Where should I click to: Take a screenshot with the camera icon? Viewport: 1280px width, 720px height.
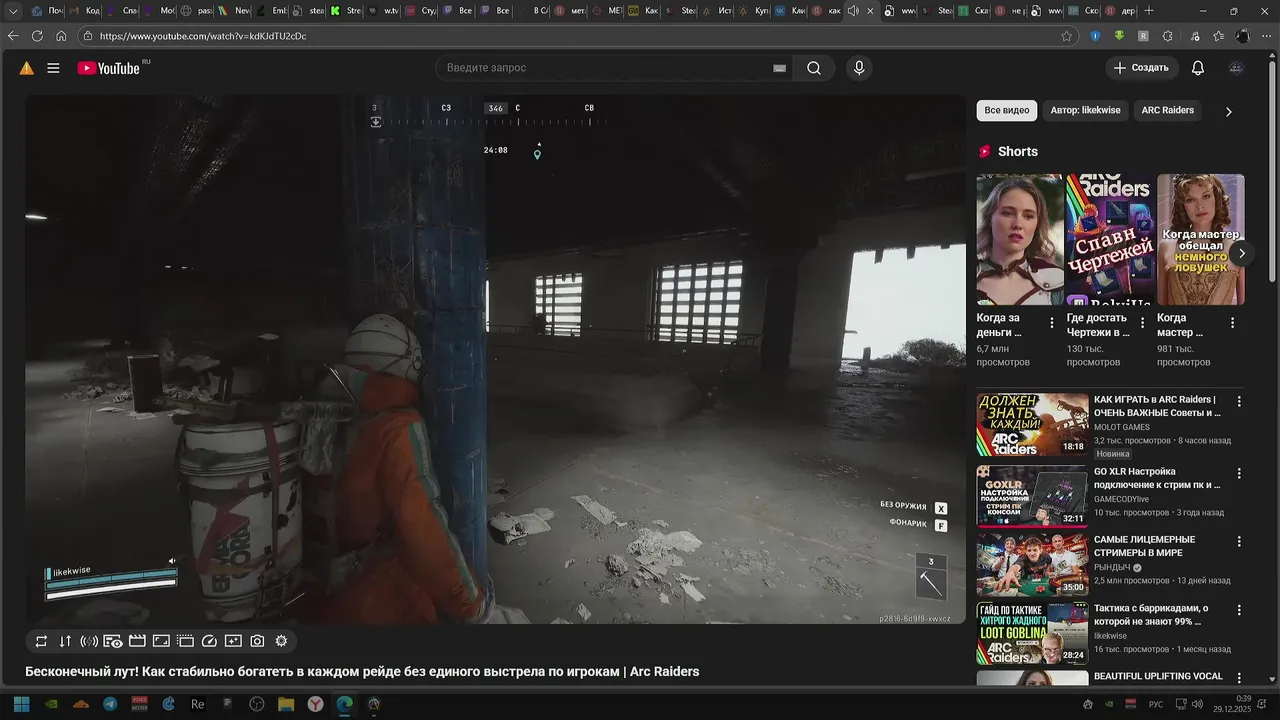[x=257, y=641]
